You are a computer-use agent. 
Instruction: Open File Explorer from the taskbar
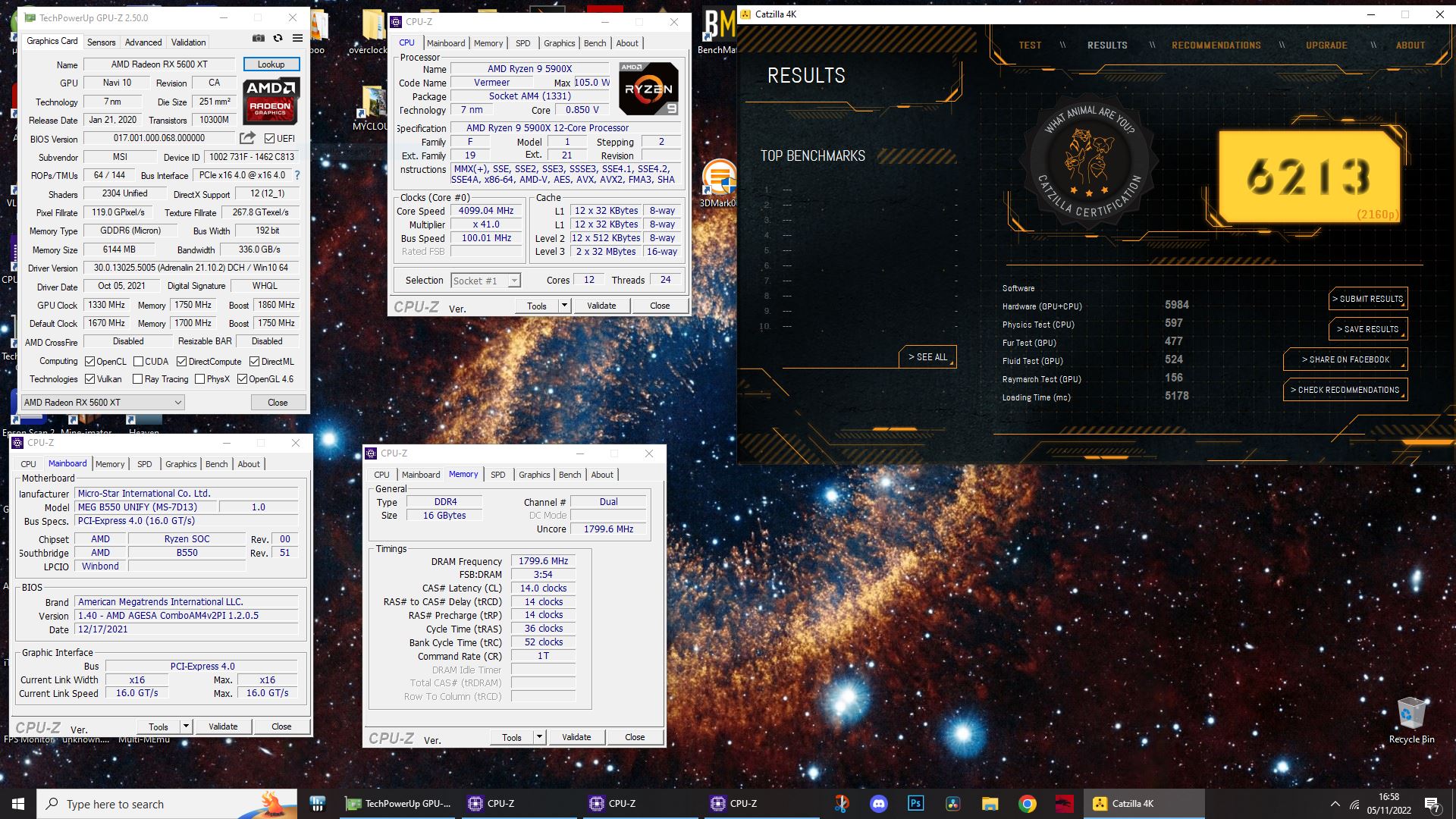click(x=990, y=804)
